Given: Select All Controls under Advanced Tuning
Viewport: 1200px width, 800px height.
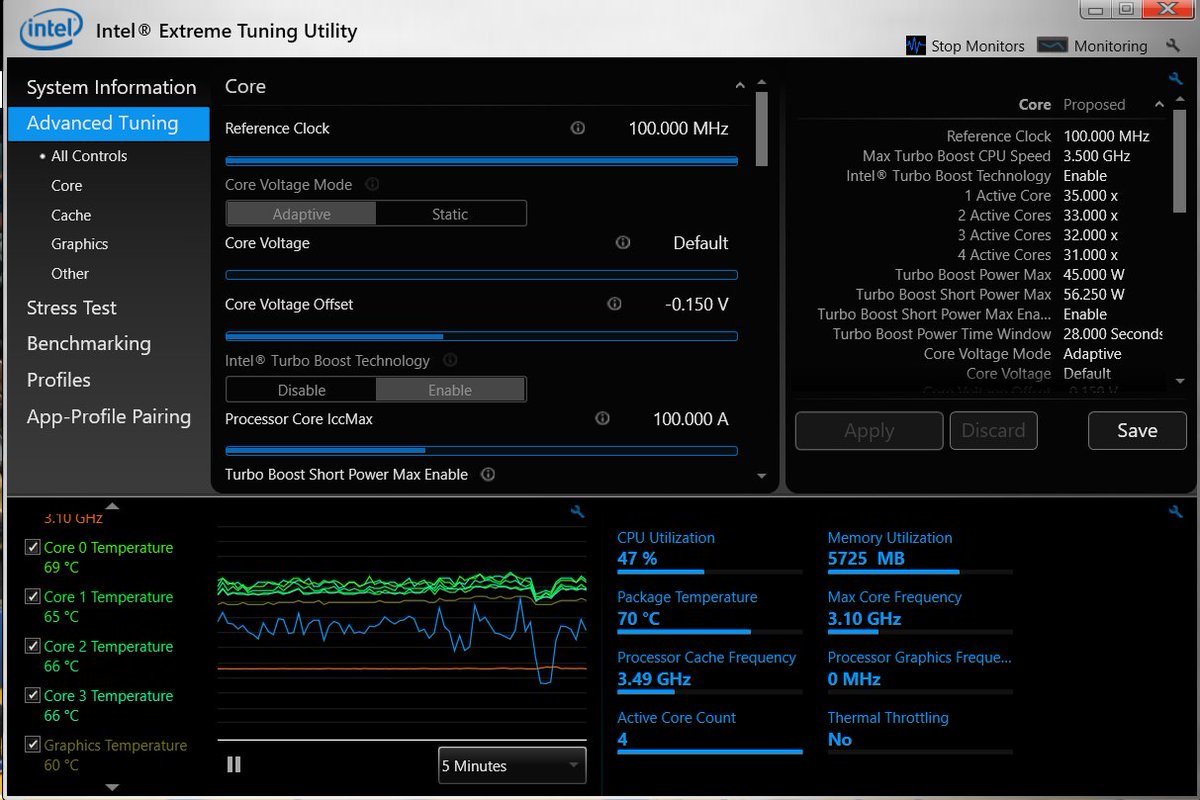Looking at the screenshot, I should [x=89, y=156].
